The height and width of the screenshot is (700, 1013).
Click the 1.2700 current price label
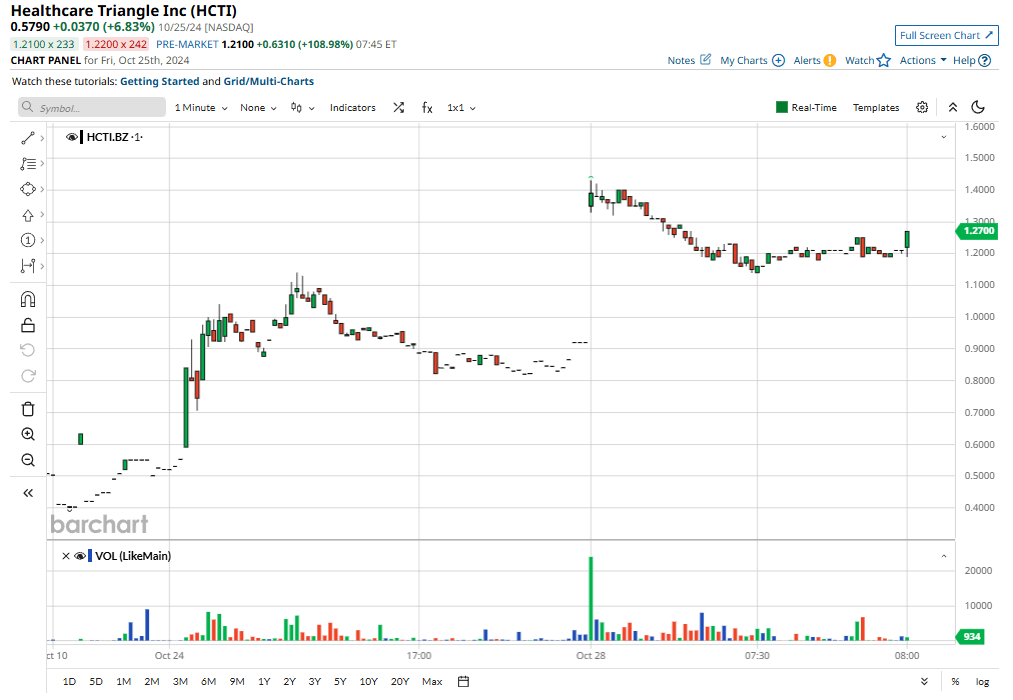(977, 231)
